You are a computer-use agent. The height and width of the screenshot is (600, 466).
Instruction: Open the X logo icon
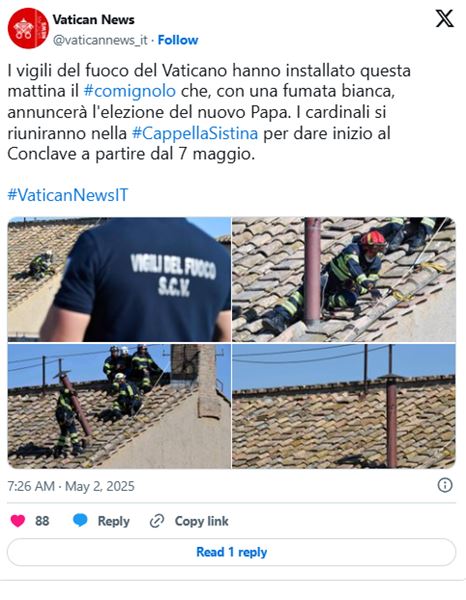445,18
